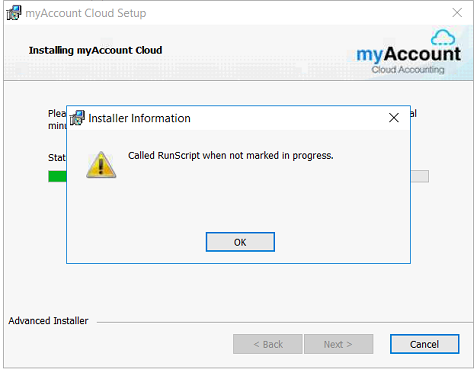This screenshot has height=370, width=476.
Task: Click the Cloud Accounting subtitle text
Action: point(408,70)
